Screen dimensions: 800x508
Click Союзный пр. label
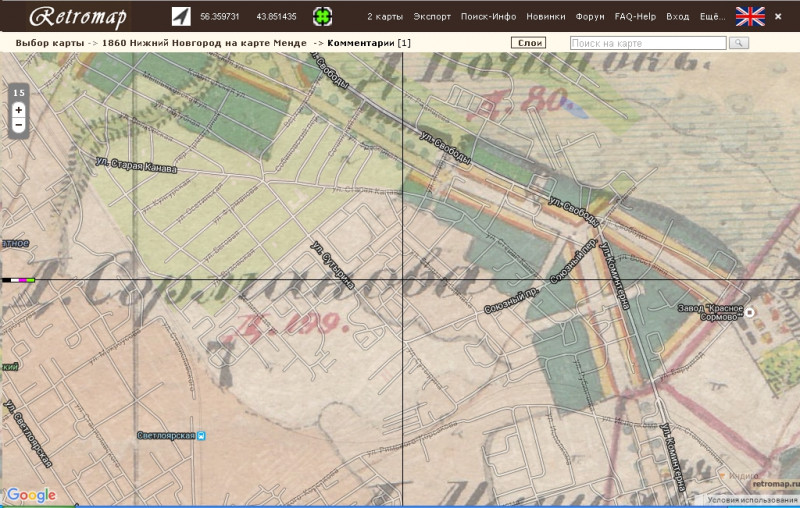[x=511, y=302]
